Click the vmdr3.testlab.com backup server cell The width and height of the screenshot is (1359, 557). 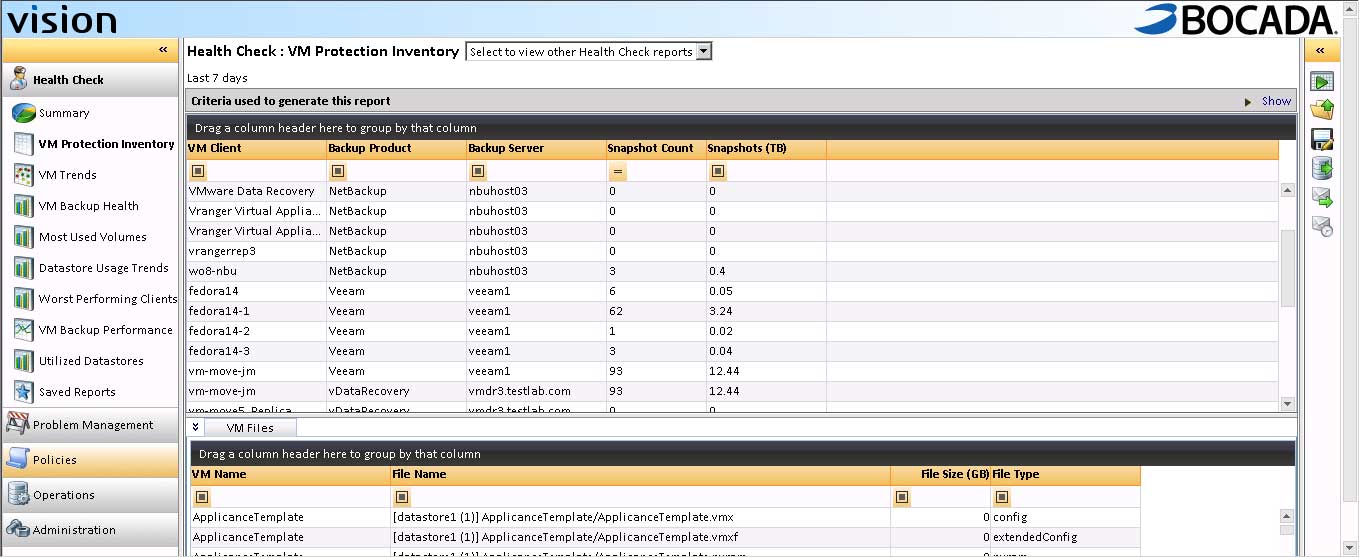[536, 391]
